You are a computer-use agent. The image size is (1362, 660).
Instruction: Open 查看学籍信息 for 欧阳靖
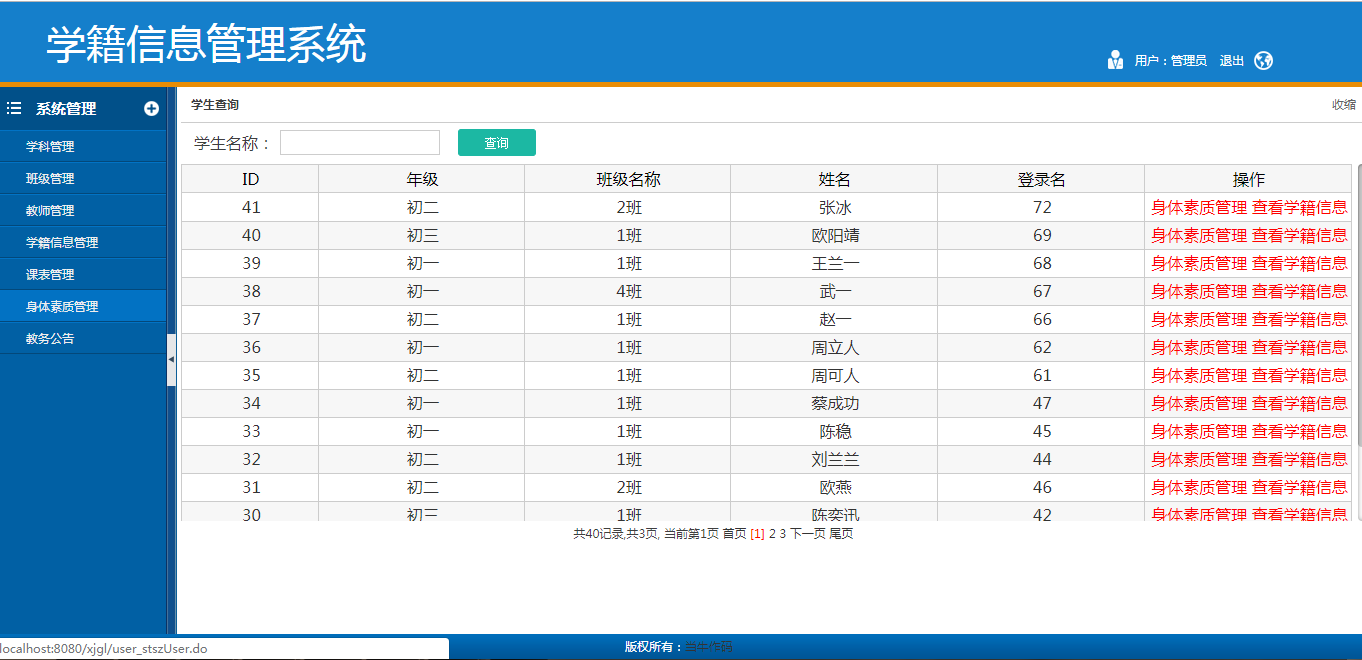tap(1300, 236)
